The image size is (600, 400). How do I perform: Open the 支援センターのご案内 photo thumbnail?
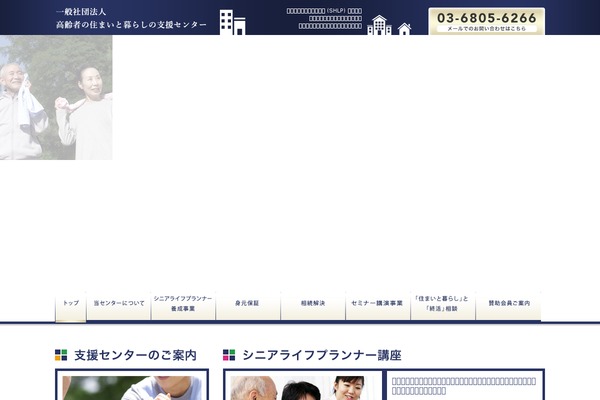[132, 388]
